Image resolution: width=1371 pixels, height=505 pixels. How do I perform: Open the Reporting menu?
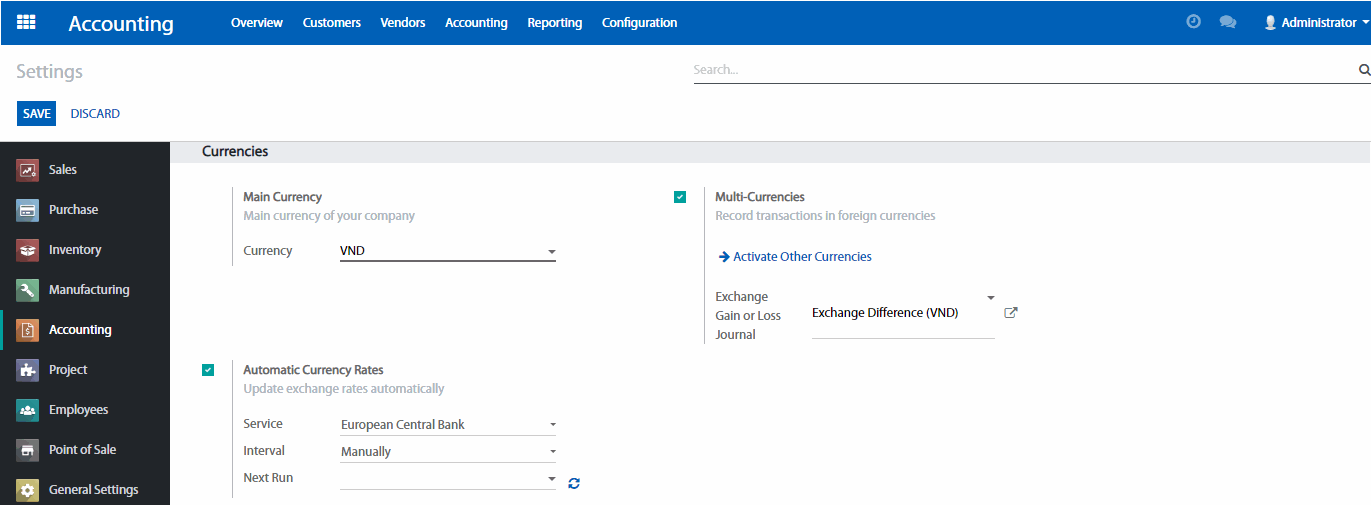554,22
